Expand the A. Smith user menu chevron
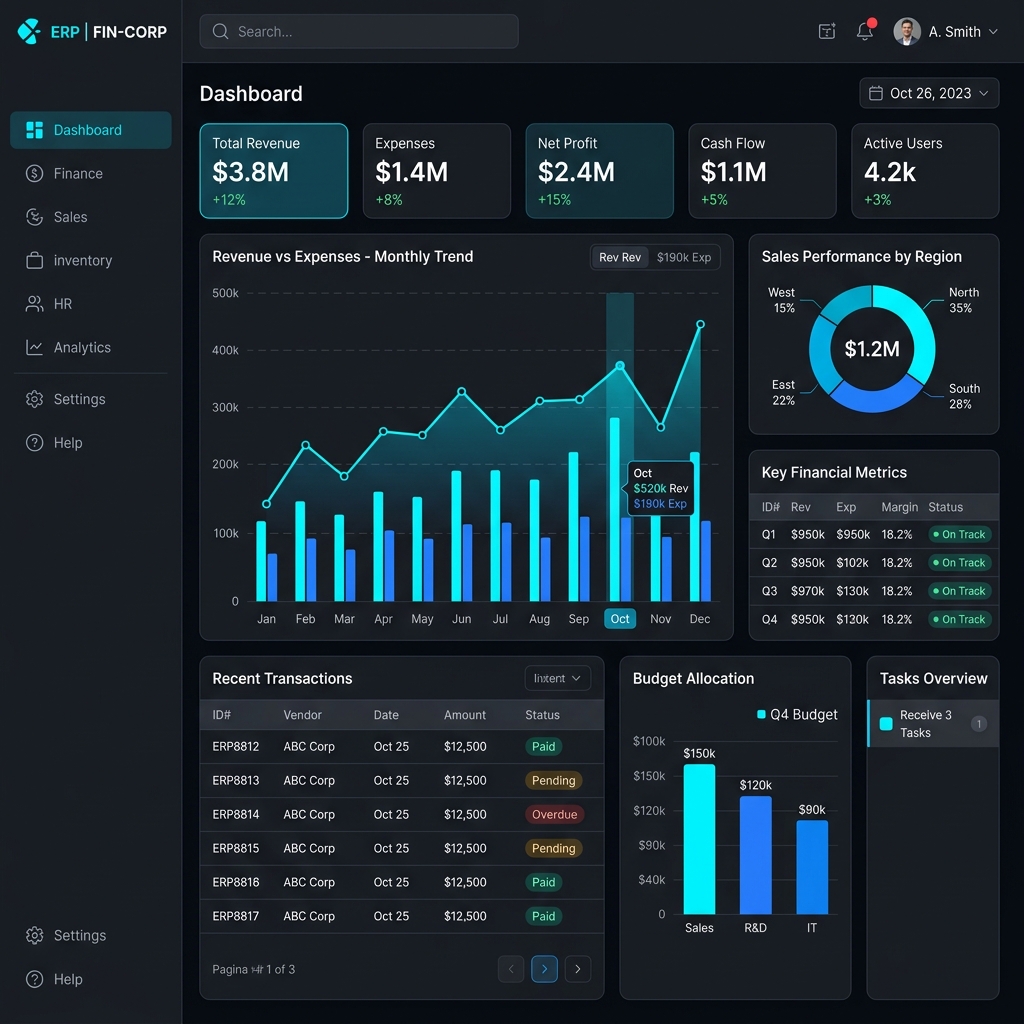 coord(993,31)
